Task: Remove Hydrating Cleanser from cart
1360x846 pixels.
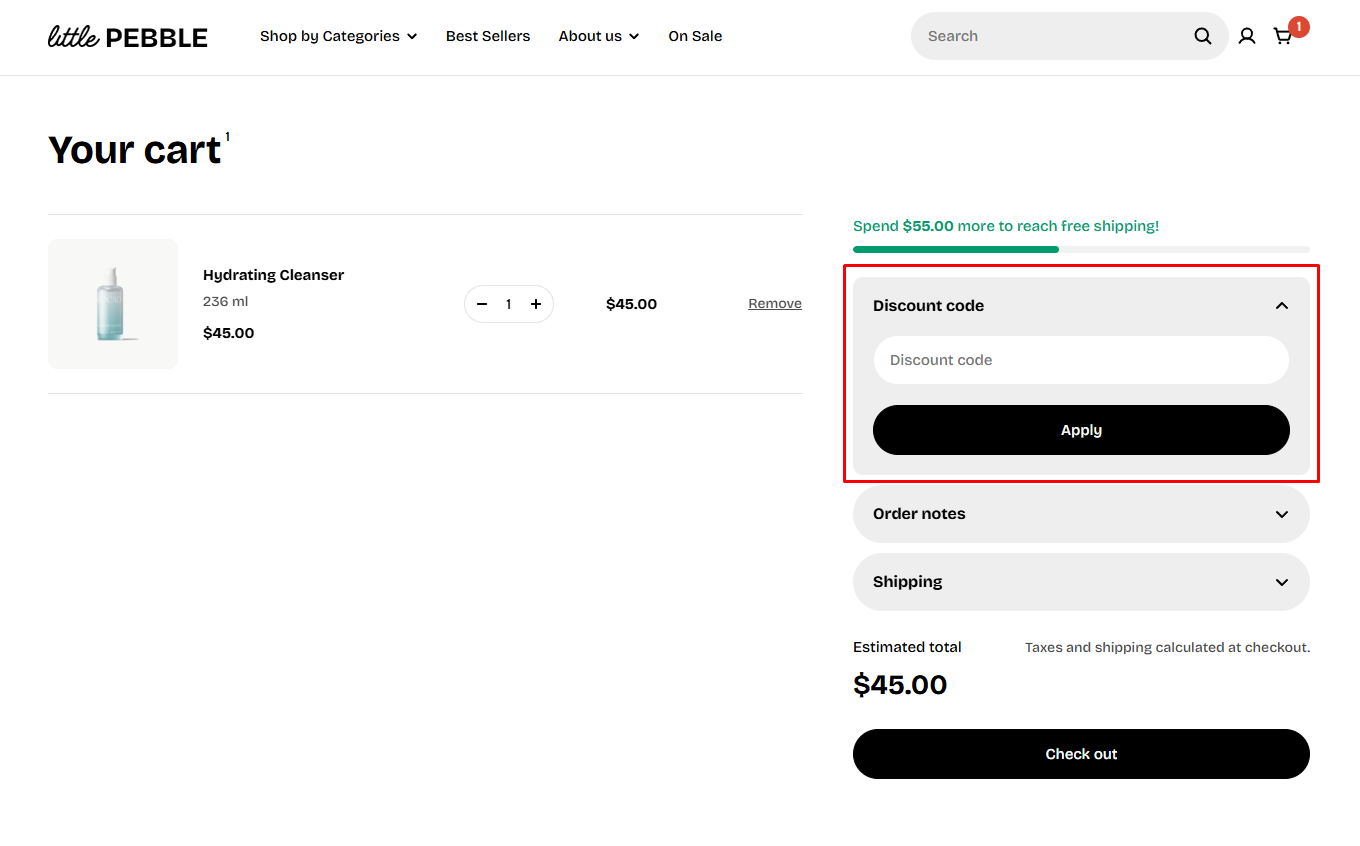Action: pos(775,304)
